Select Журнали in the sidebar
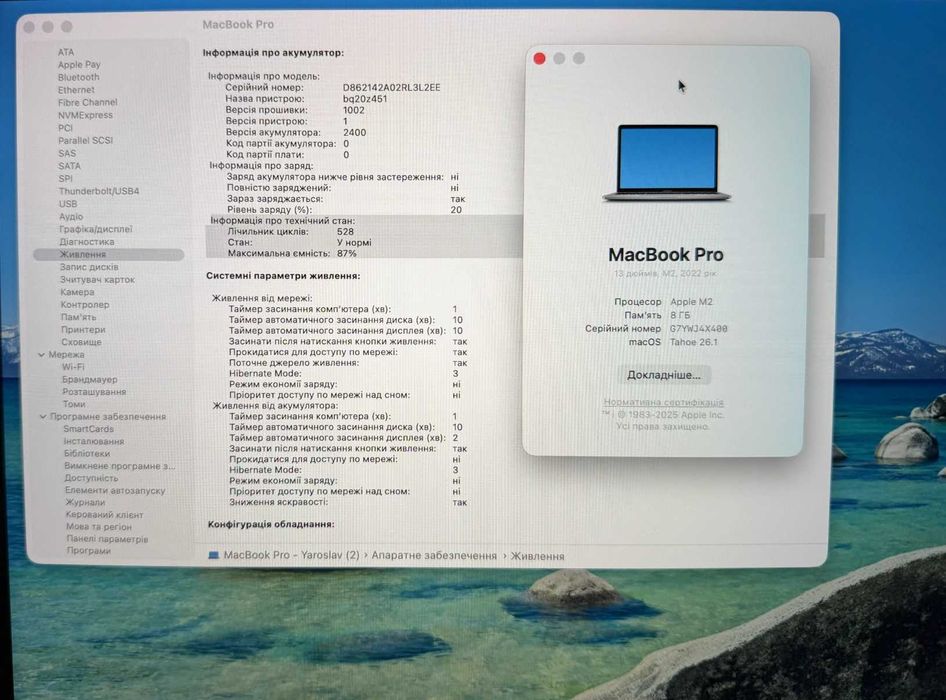Screen dimensions: 946x700 (85, 502)
